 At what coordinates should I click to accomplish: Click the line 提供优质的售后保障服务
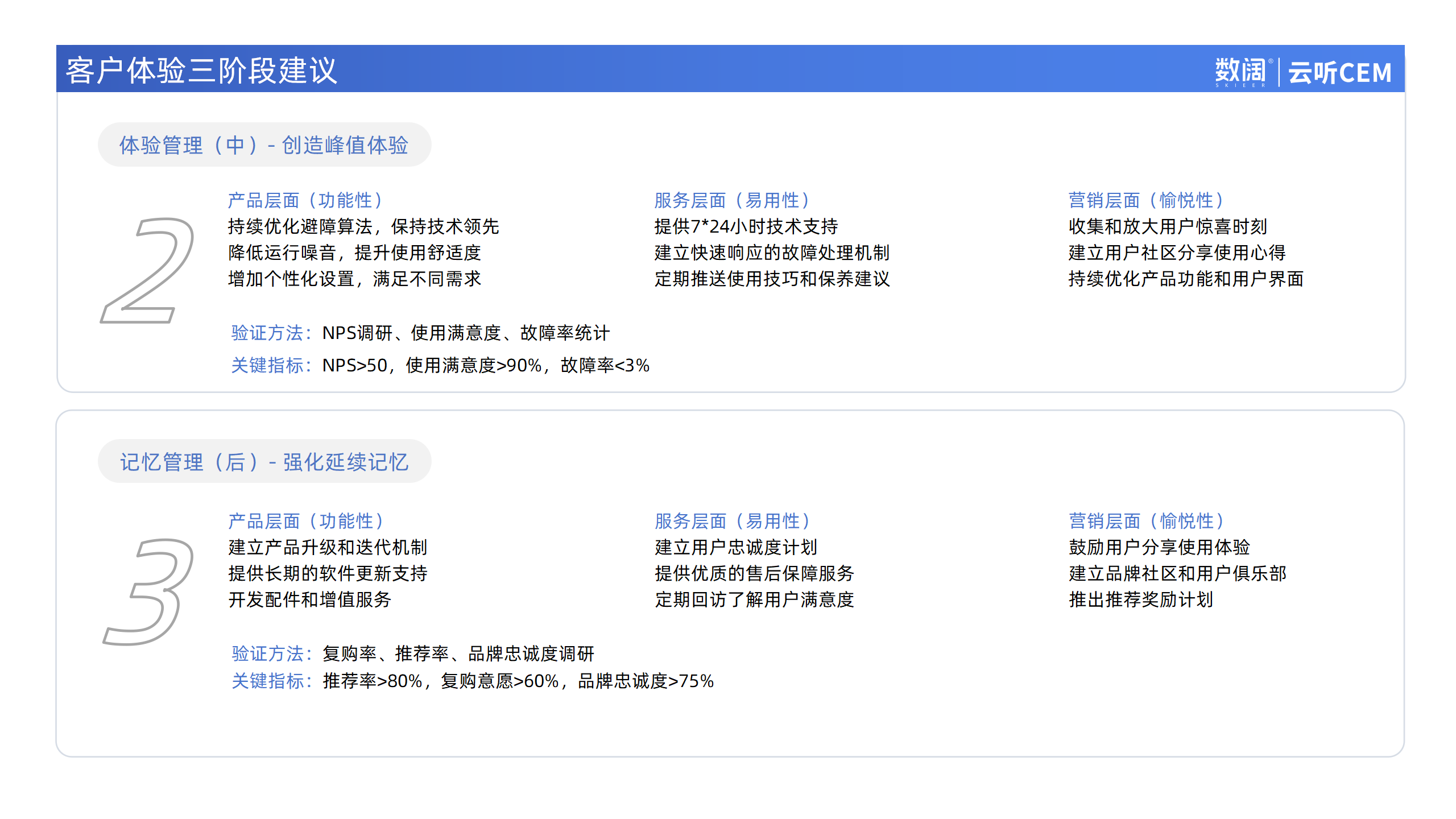pos(754,573)
